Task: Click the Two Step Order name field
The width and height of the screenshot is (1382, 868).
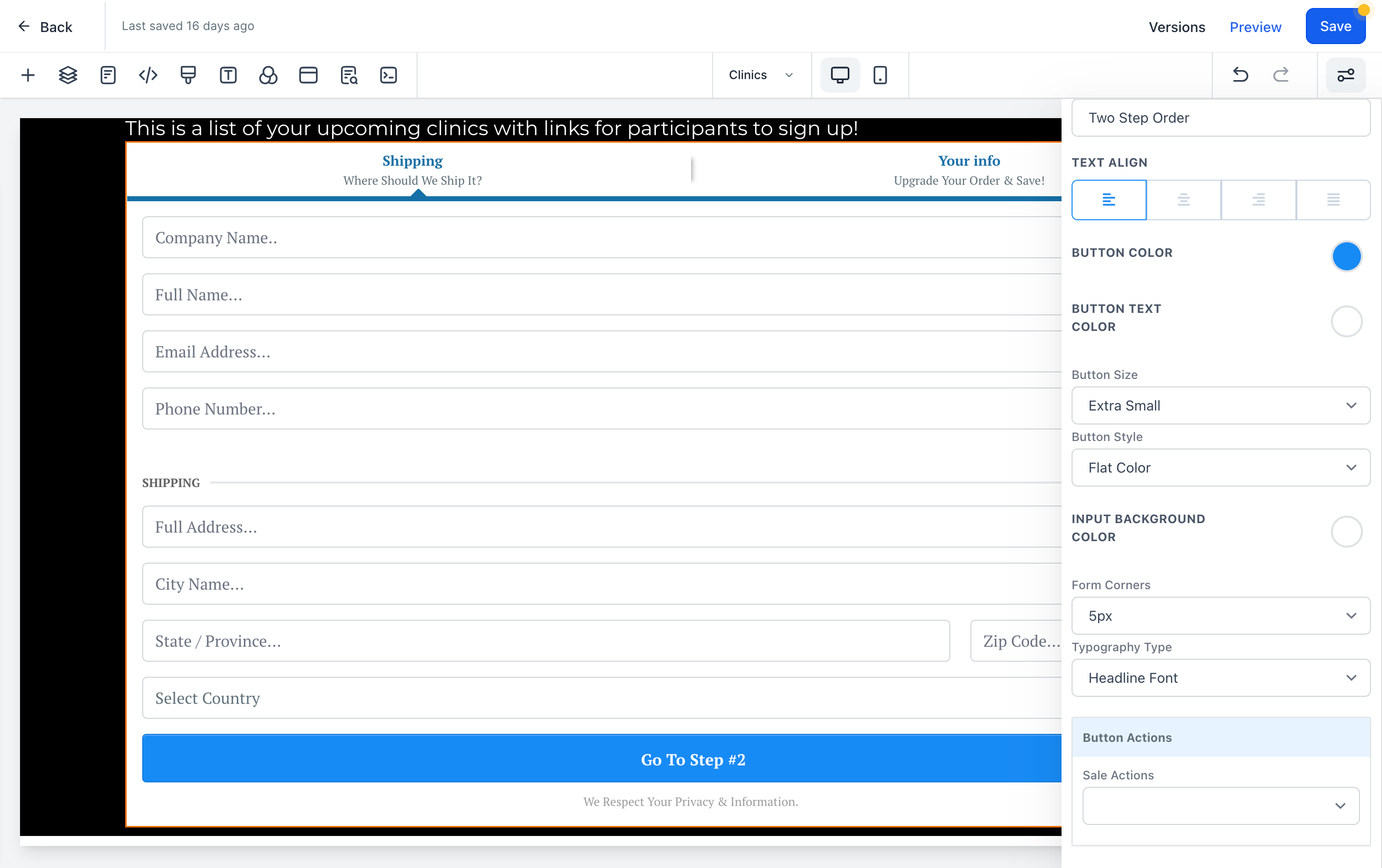Action: [x=1221, y=118]
